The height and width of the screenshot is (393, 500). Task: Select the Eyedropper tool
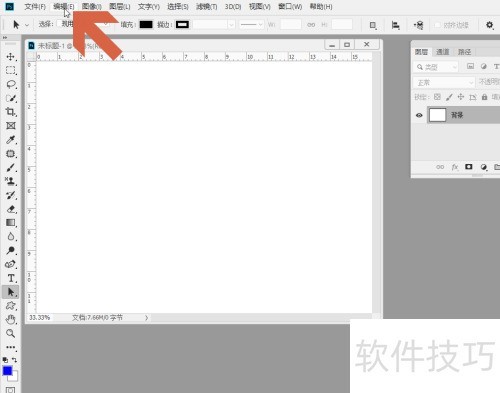coord(11,140)
